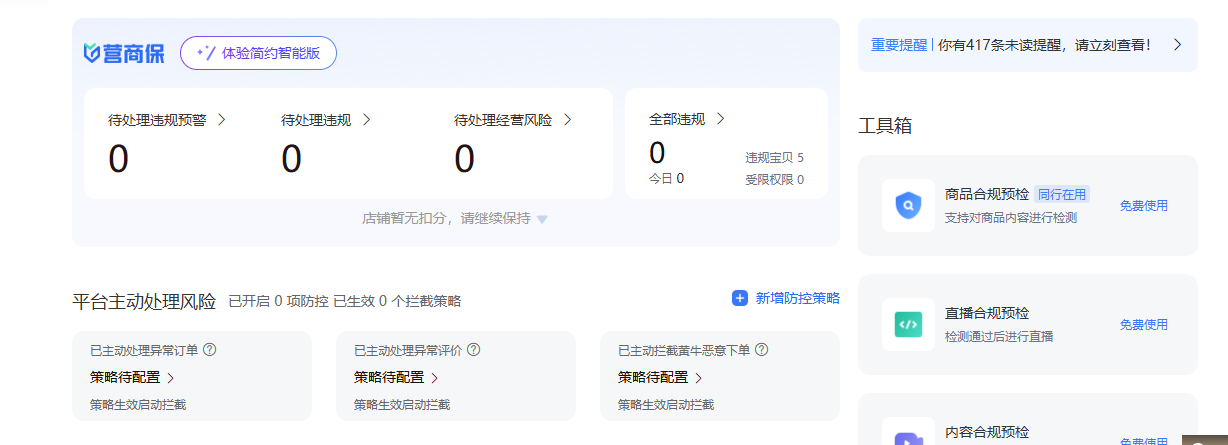This screenshot has width=1228, height=445.
Task: Click the 内容合规预检 purple icon
Action: 908,438
